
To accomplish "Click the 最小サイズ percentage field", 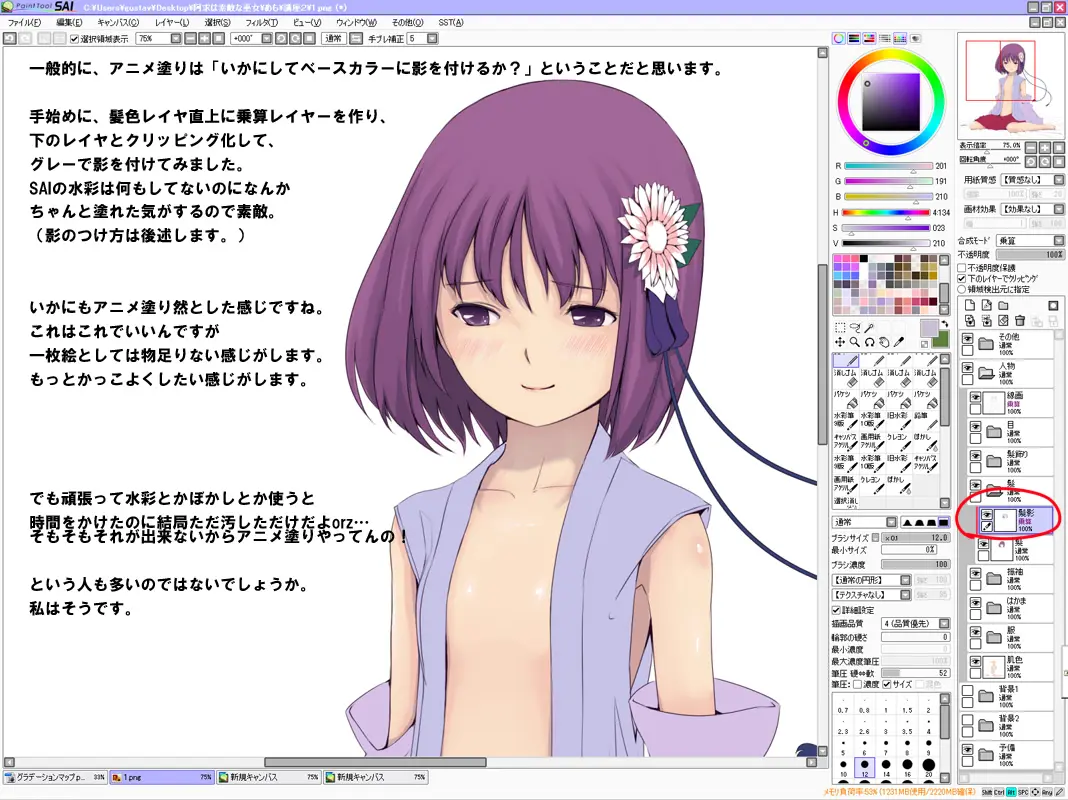I will pyautogui.click(x=909, y=549).
